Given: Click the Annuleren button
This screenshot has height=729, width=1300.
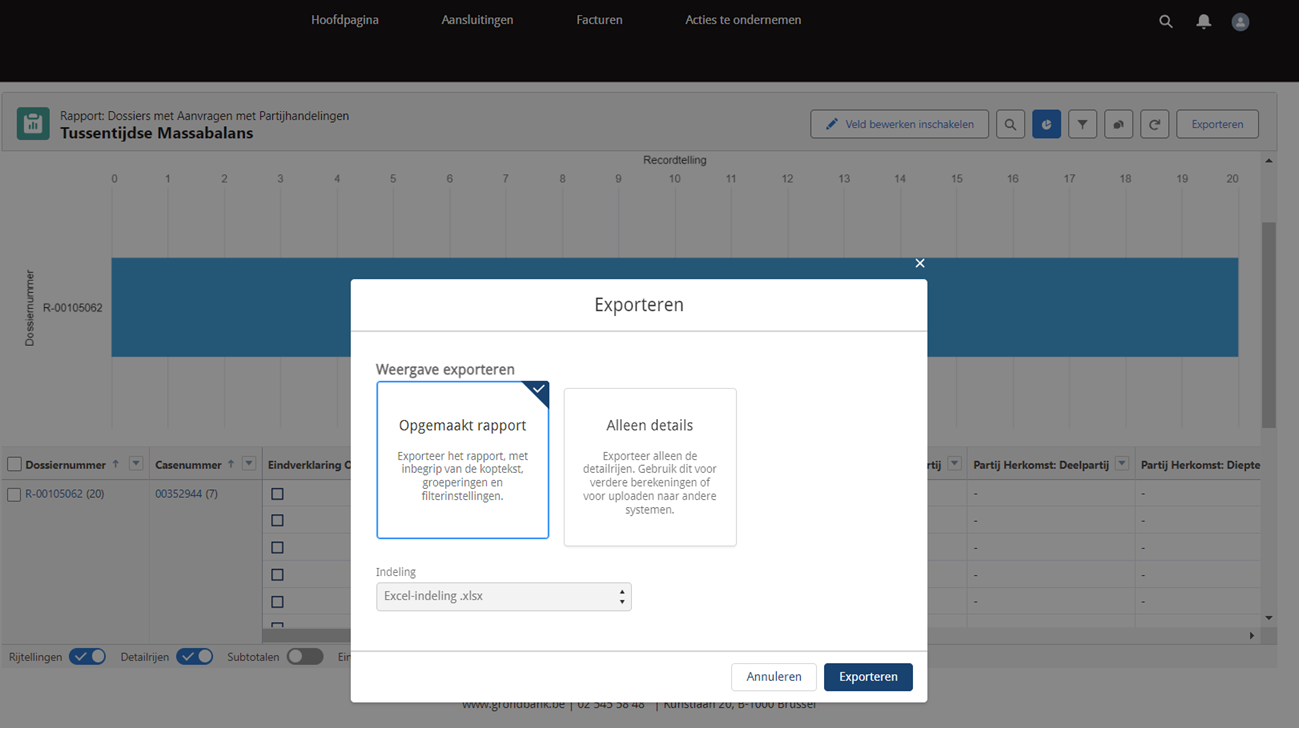Looking at the screenshot, I should pos(774,677).
